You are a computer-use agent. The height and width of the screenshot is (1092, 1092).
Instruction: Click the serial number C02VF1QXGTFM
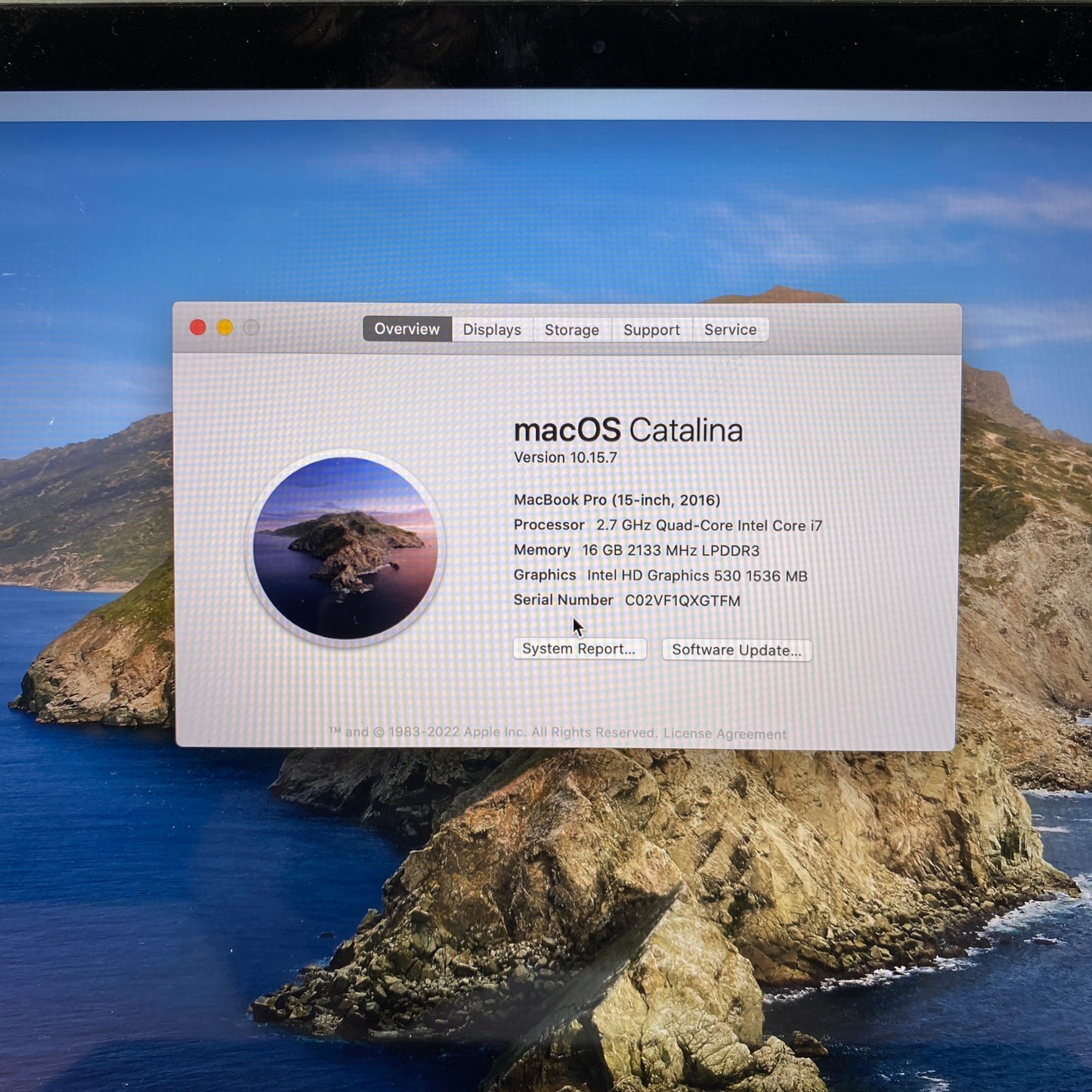[682, 601]
